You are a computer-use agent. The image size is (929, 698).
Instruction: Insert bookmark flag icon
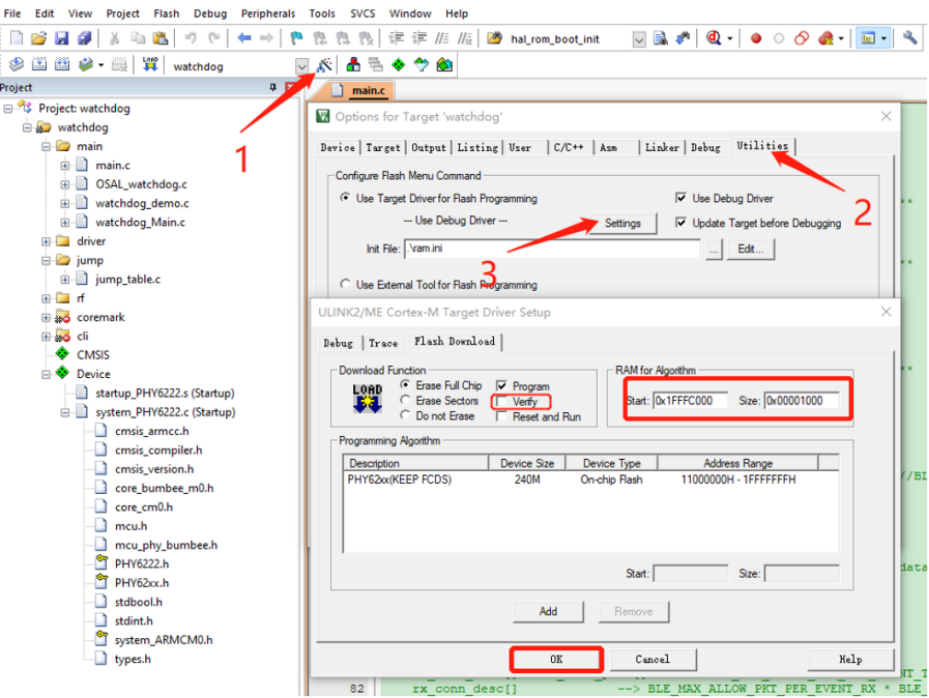click(x=296, y=39)
